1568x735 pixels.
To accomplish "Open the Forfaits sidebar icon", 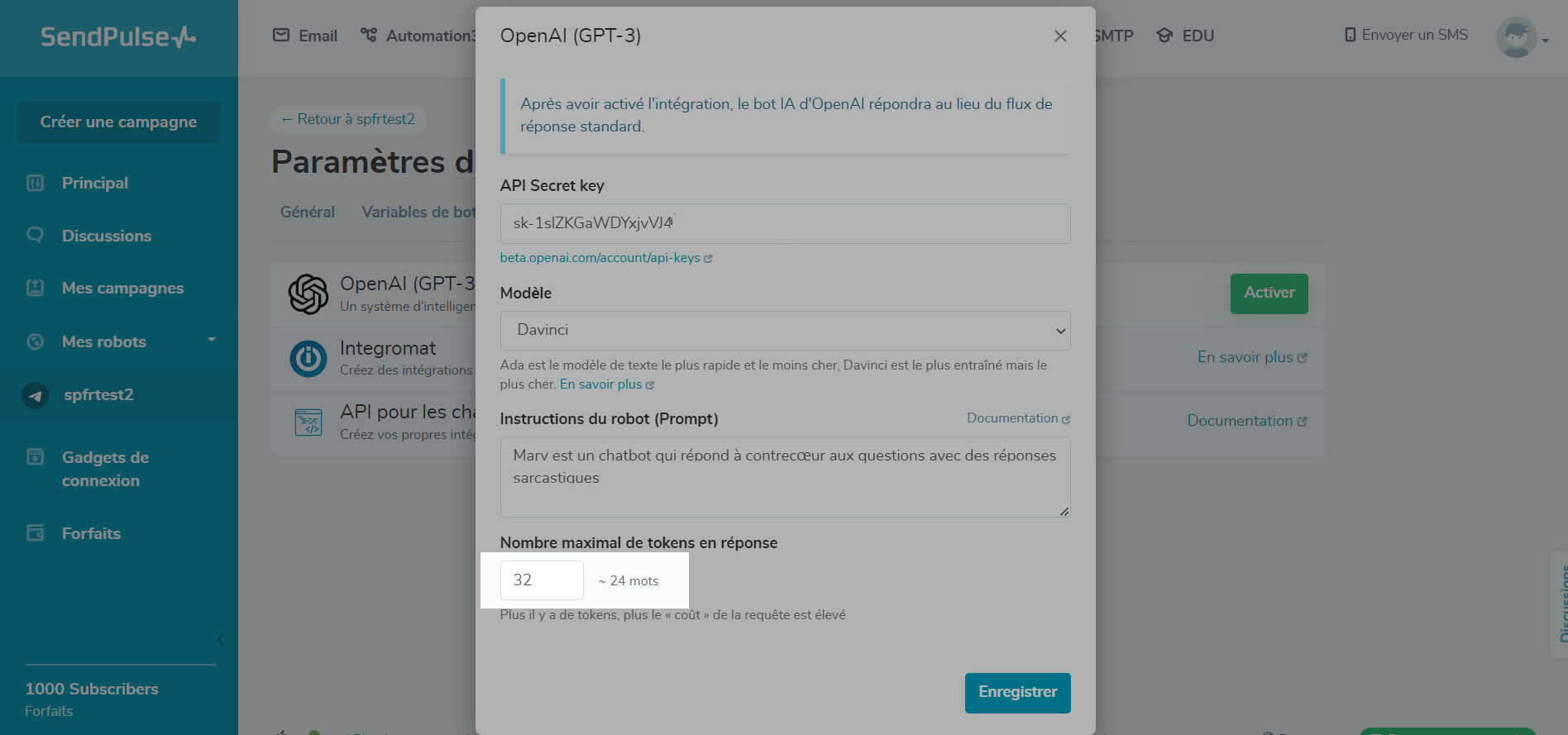I will (35, 533).
